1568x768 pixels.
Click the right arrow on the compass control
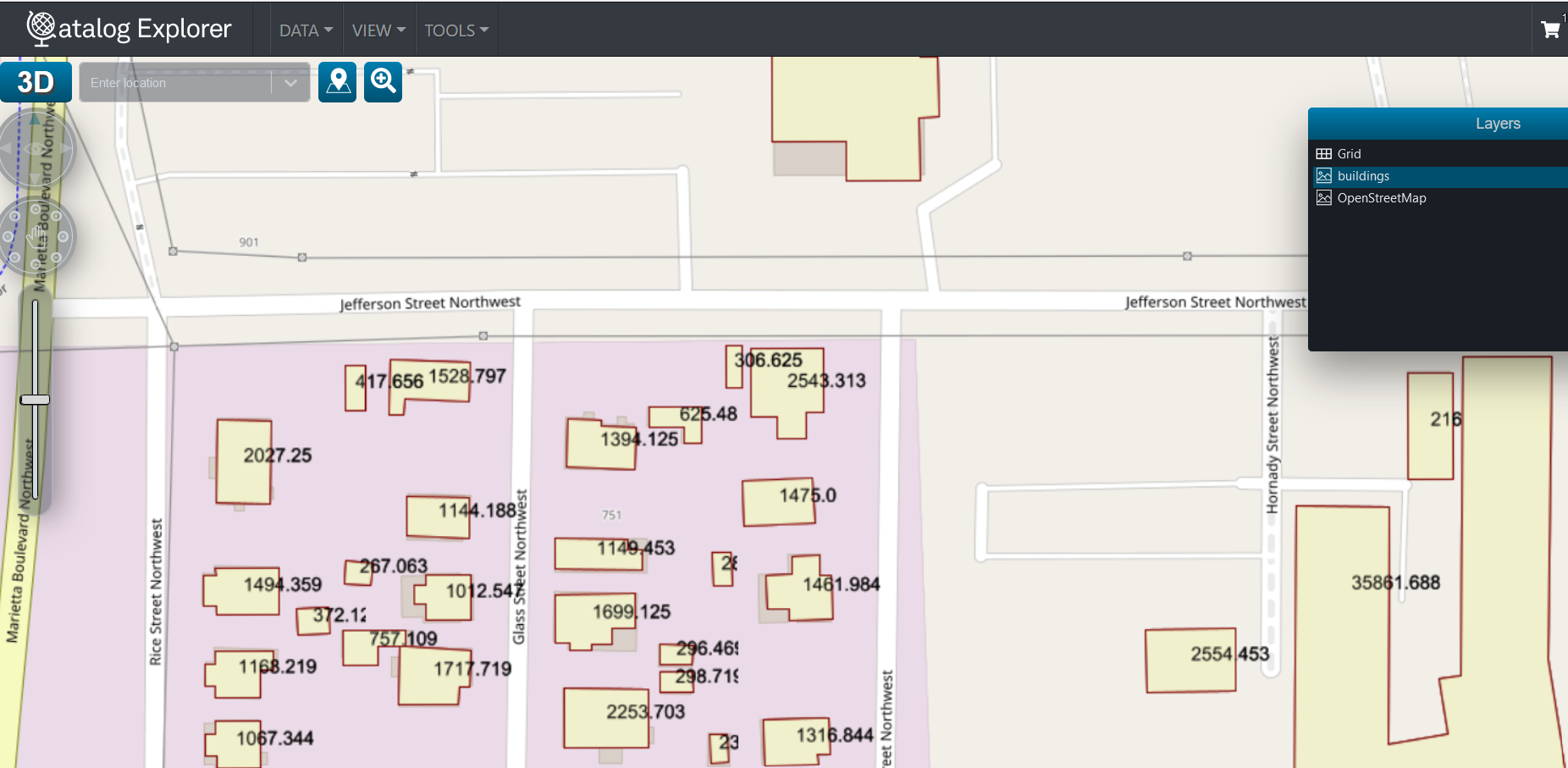point(65,148)
